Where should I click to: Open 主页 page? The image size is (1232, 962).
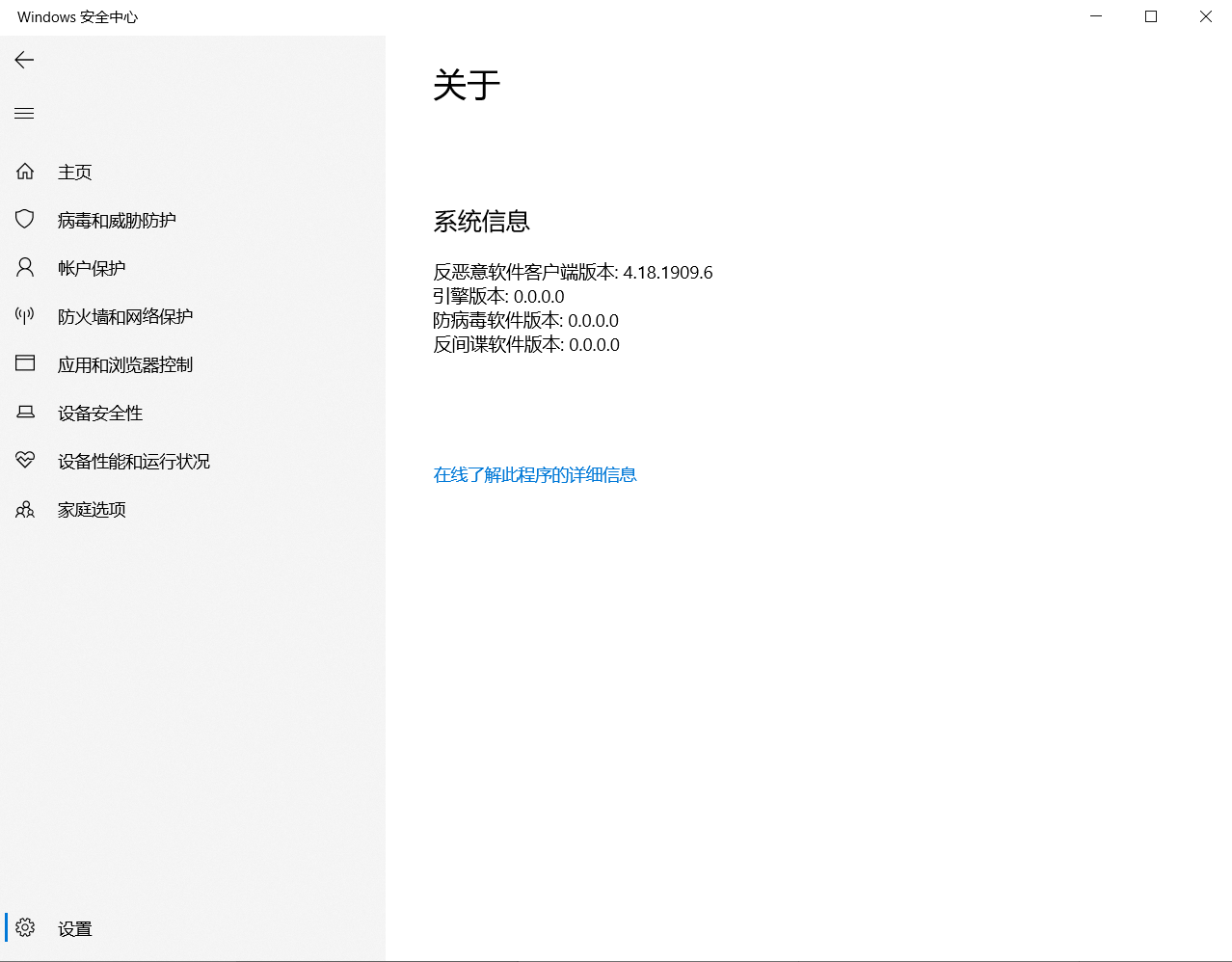(75, 172)
